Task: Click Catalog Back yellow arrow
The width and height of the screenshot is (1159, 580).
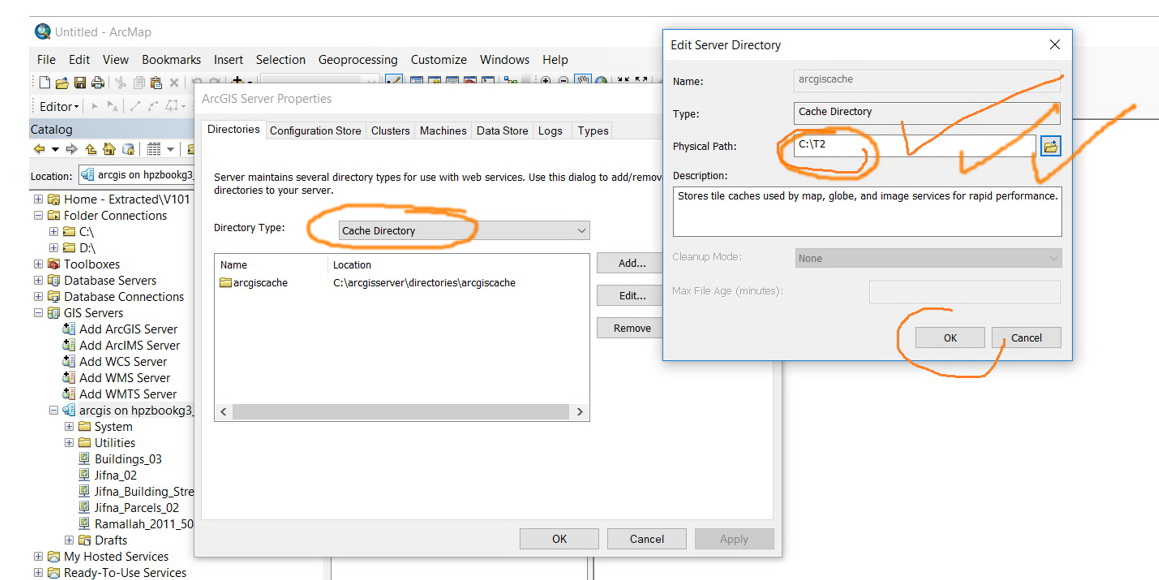Action: [39, 149]
